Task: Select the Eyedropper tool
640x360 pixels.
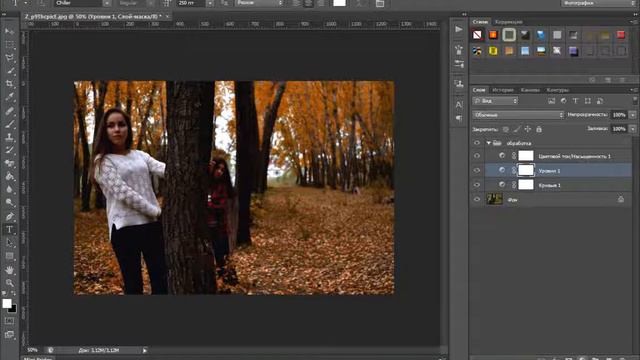Action: tap(9, 97)
